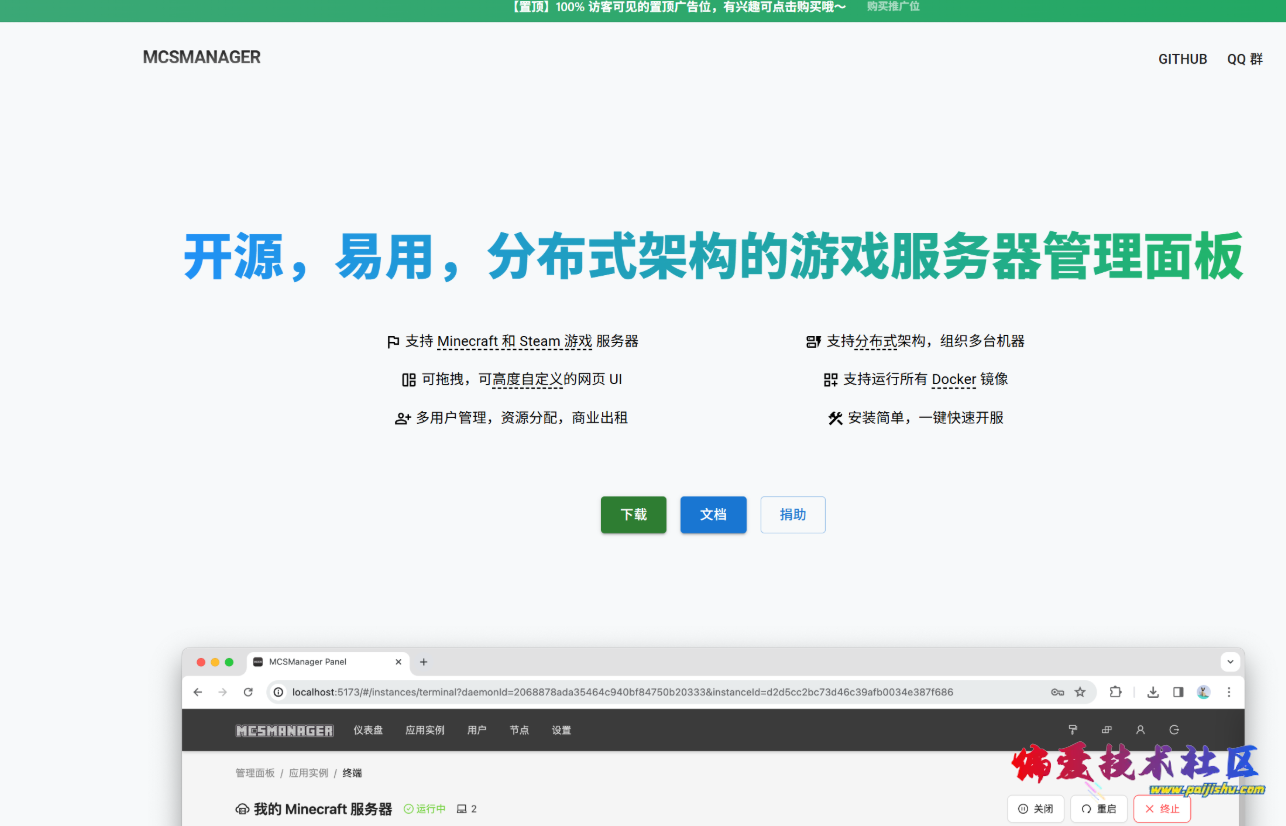This screenshot has width=1286, height=826.
Task: Click the underlined Minecraft 和 Steam 游戏 text
Action: [514, 341]
